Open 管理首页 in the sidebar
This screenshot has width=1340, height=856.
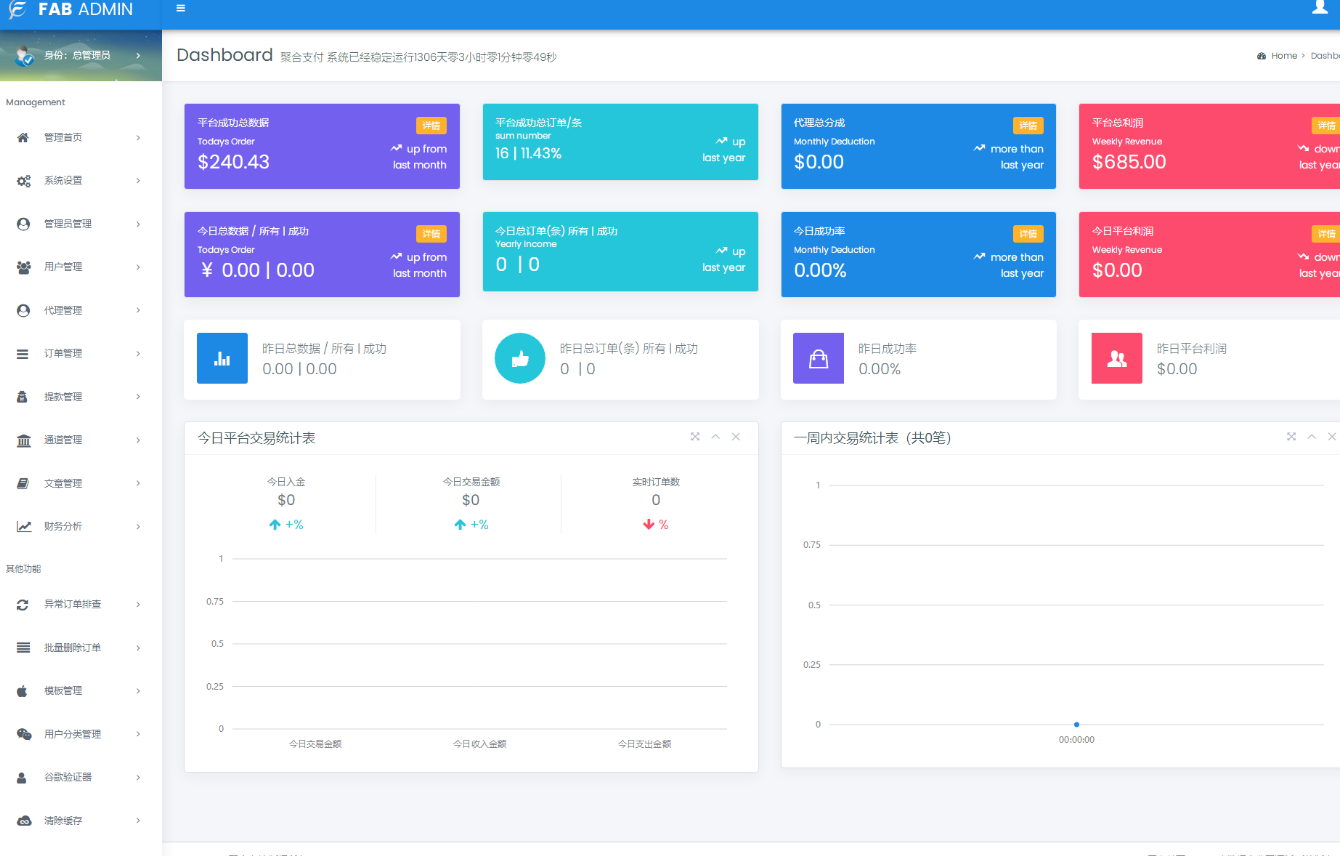tap(63, 138)
